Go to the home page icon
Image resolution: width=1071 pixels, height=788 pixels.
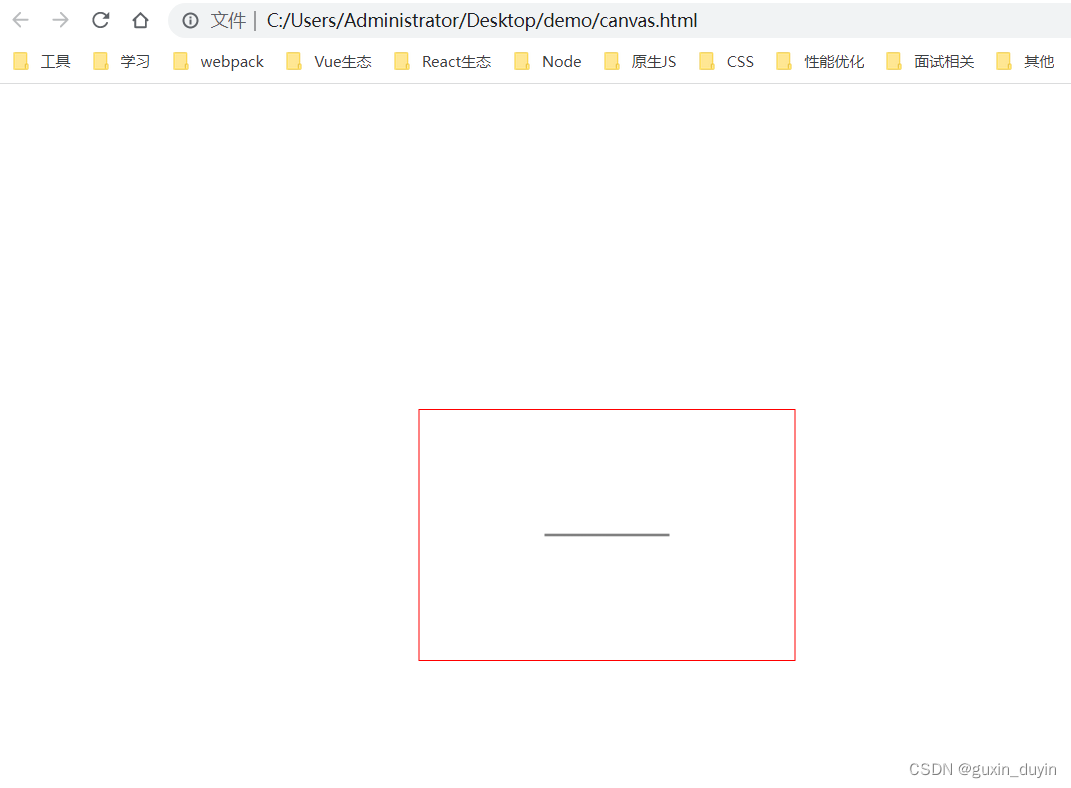click(x=140, y=20)
